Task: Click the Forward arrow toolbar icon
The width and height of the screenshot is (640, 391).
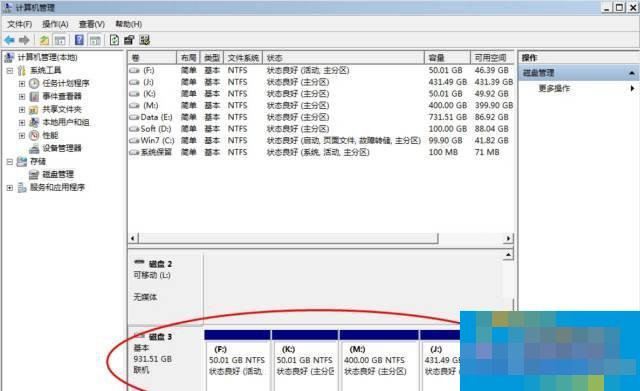Action: (24, 40)
